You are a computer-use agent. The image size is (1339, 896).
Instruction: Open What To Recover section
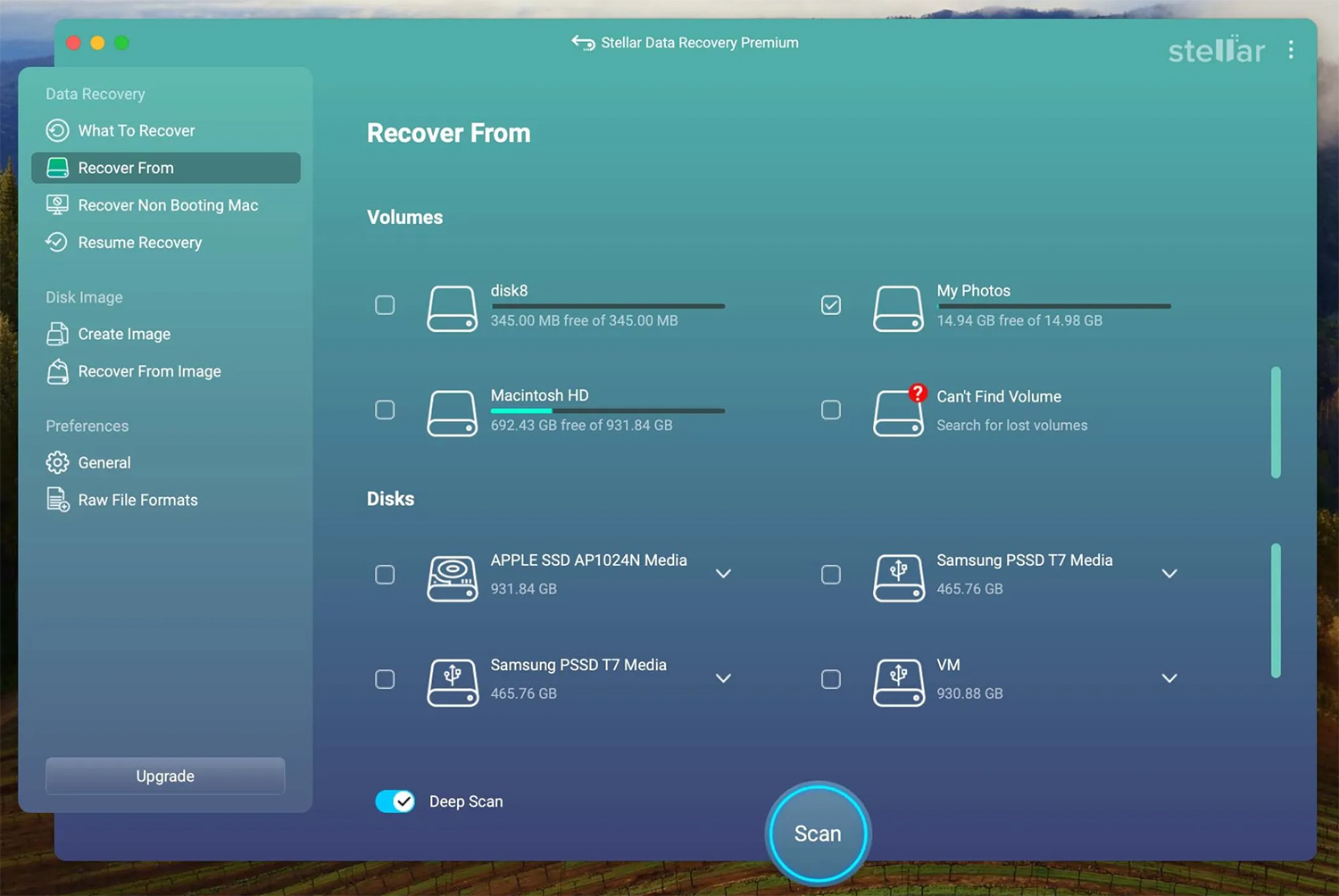(x=165, y=130)
